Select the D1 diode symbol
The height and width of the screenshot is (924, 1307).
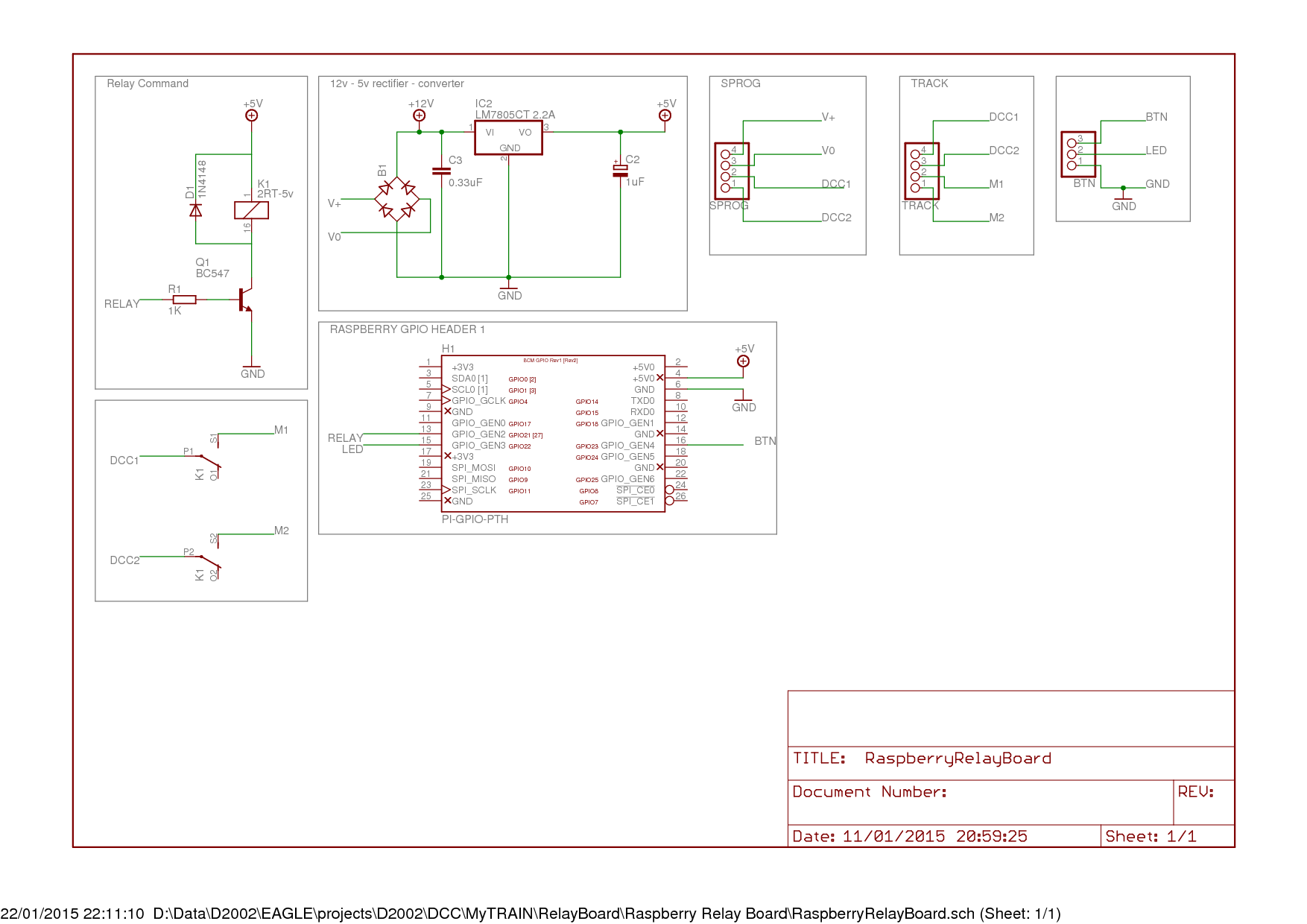coord(196,210)
